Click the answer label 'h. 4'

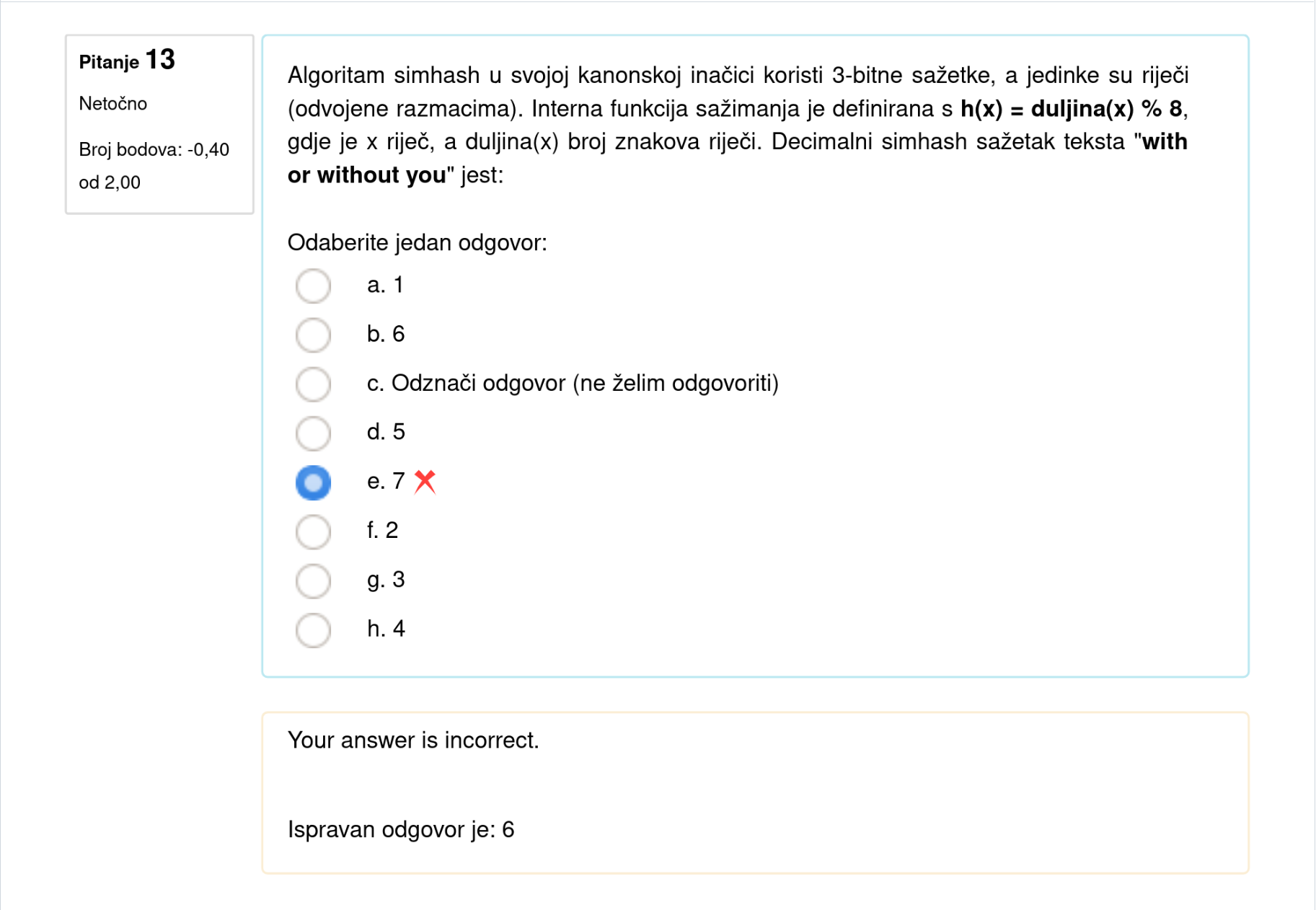pyautogui.click(x=386, y=629)
